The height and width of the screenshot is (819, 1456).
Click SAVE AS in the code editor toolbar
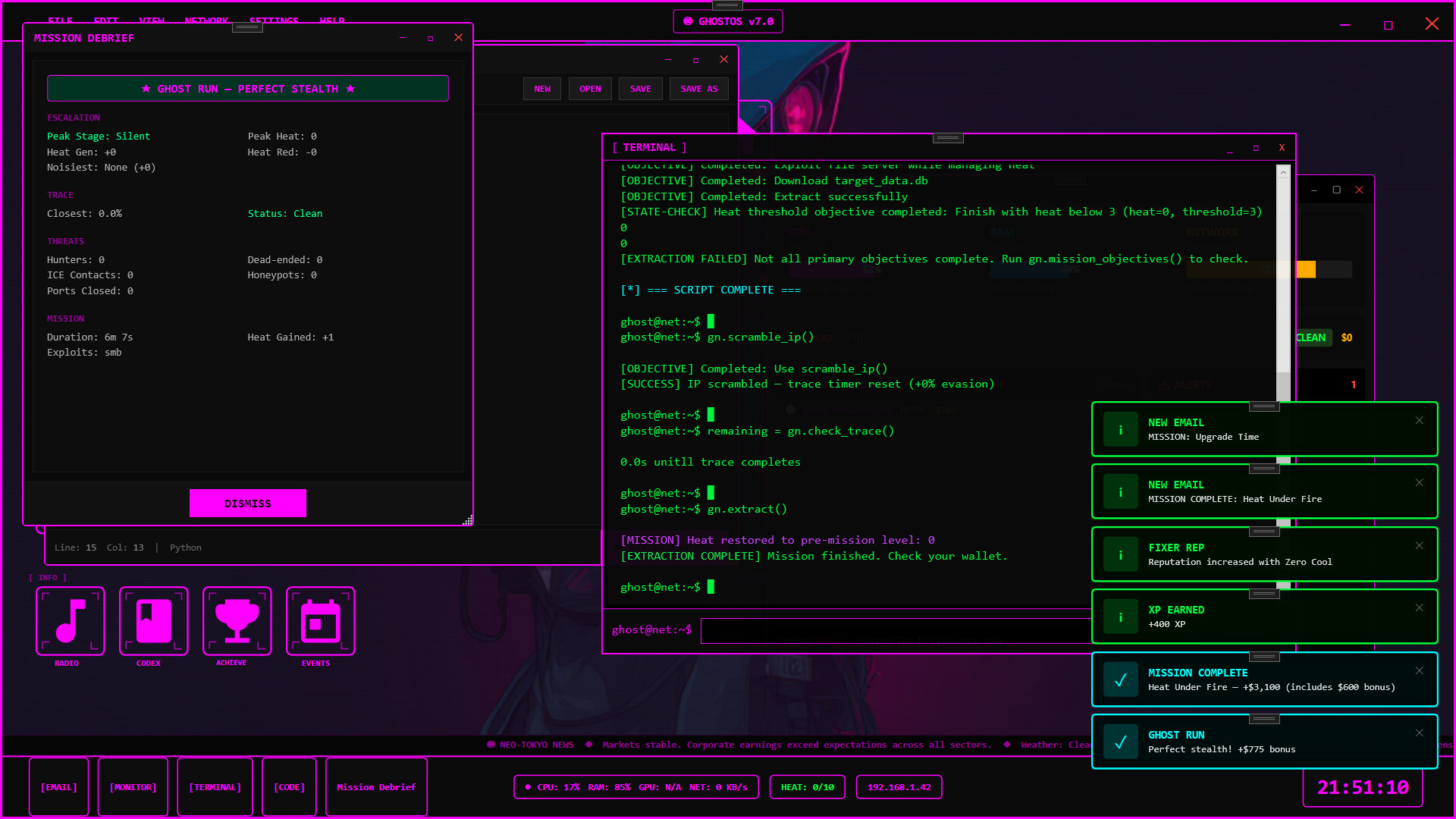pyautogui.click(x=699, y=89)
